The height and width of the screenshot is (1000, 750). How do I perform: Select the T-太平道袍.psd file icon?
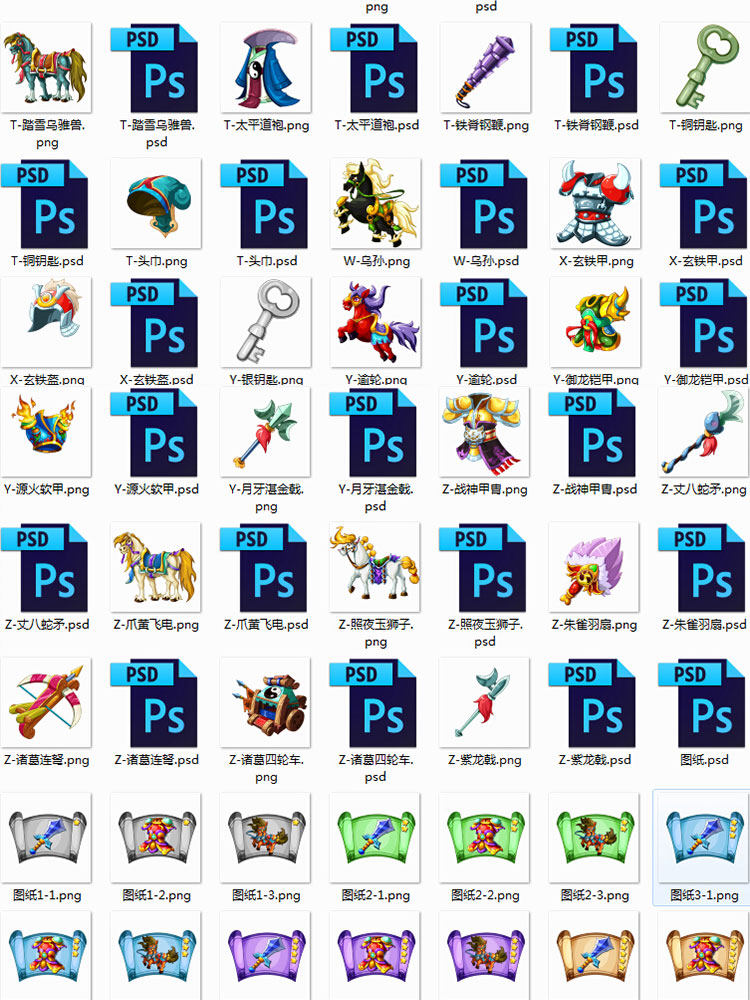tap(374, 68)
